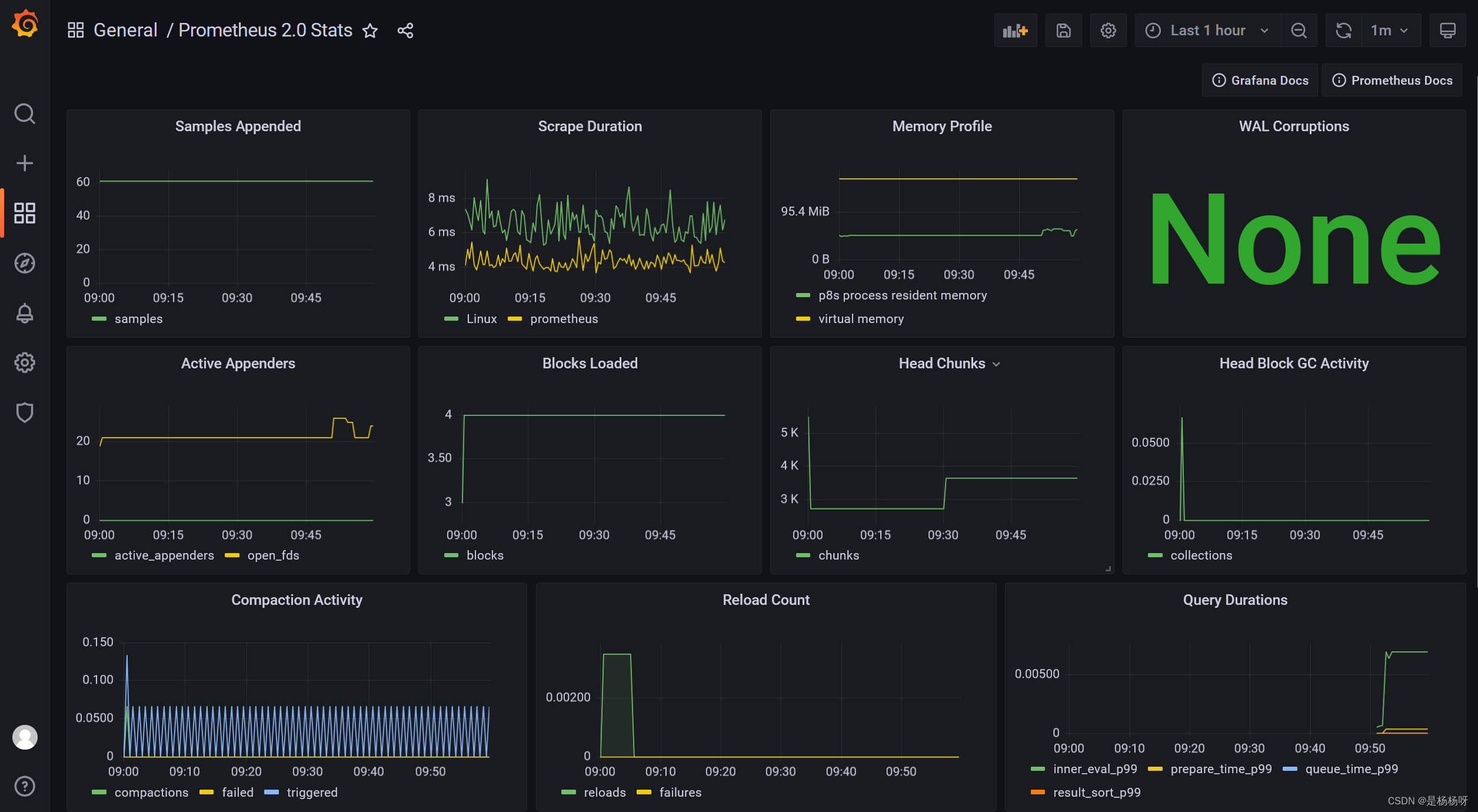Screen dimensions: 1478x812
Task: Open the Memory Profile panel title menu
Action: 941,127
